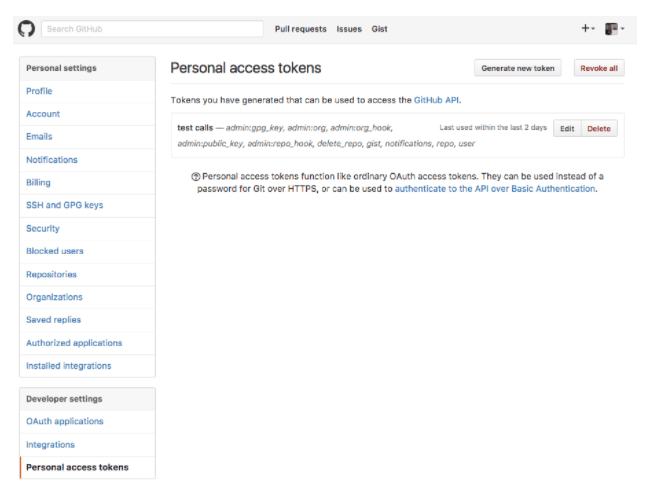The height and width of the screenshot is (493, 656).
Task: Open Security settings
Action: pos(87,229)
